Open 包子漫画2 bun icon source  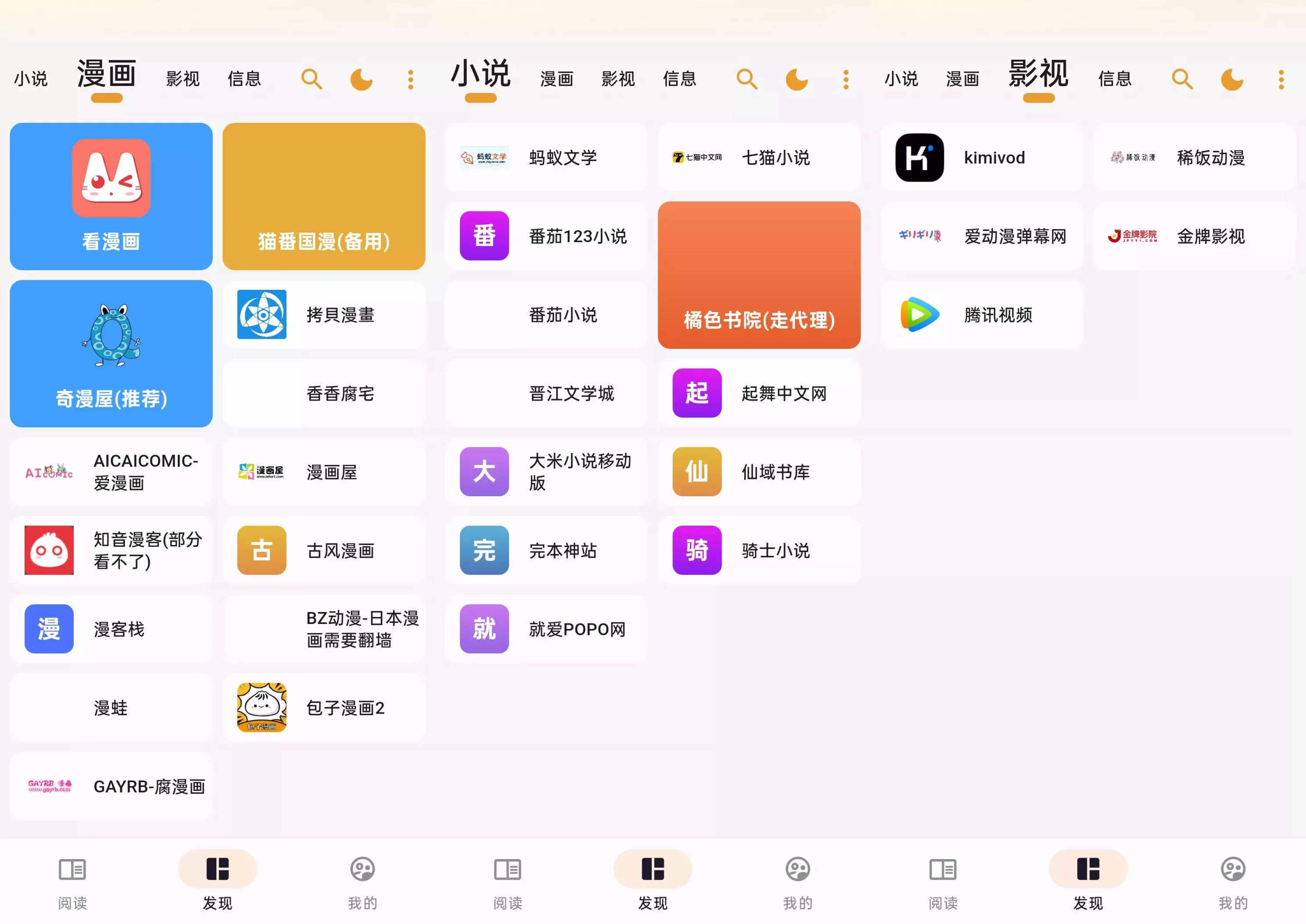(262, 707)
